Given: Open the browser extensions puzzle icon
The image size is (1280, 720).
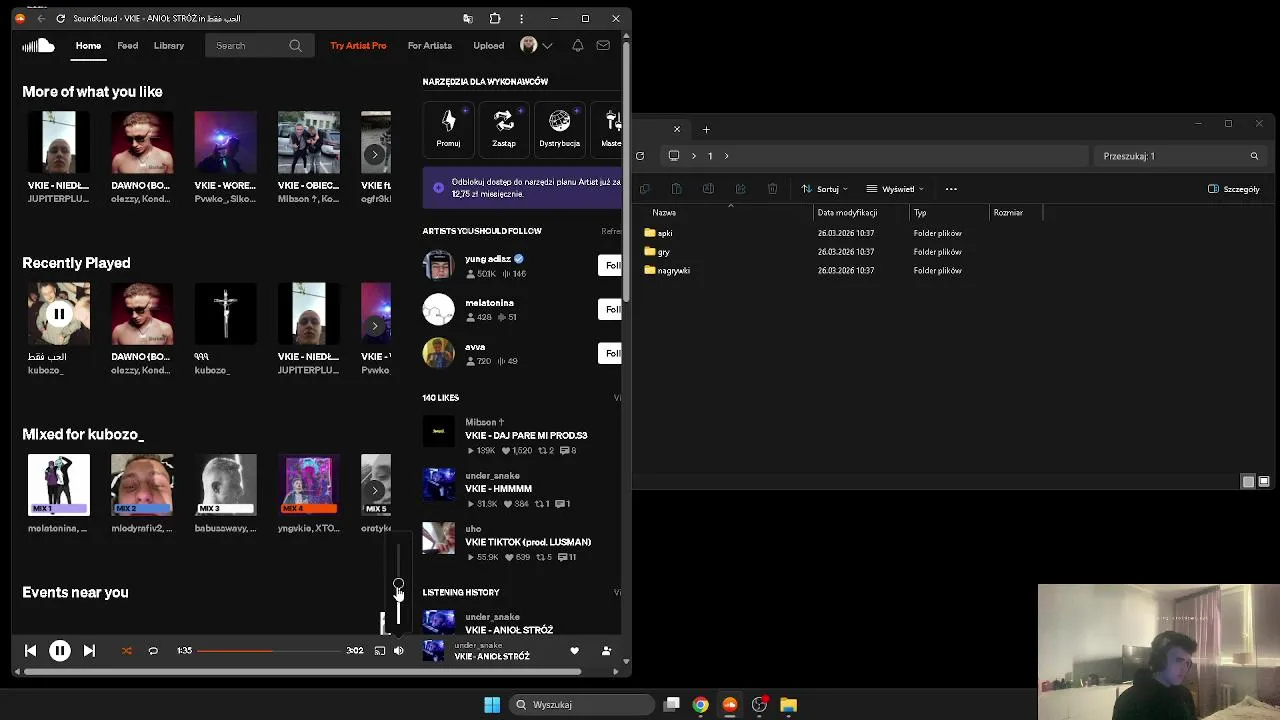Looking at the screenshot, I should (x=494, y=18).
